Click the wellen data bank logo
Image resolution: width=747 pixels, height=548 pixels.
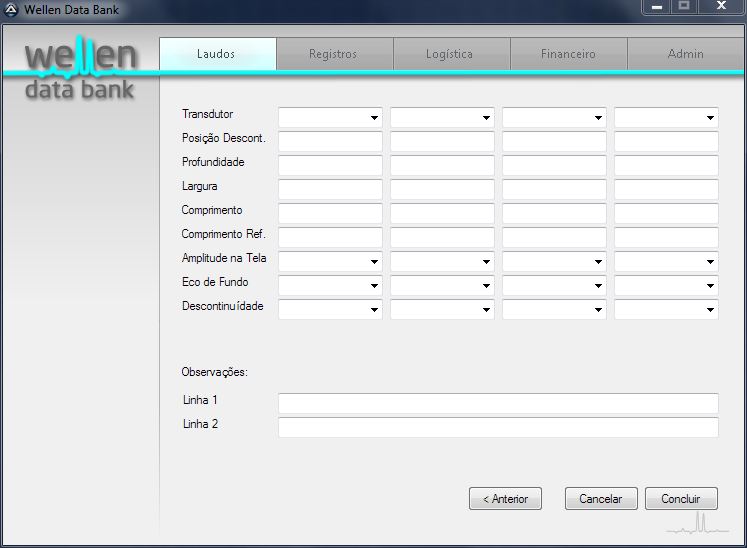pos(80,69)
